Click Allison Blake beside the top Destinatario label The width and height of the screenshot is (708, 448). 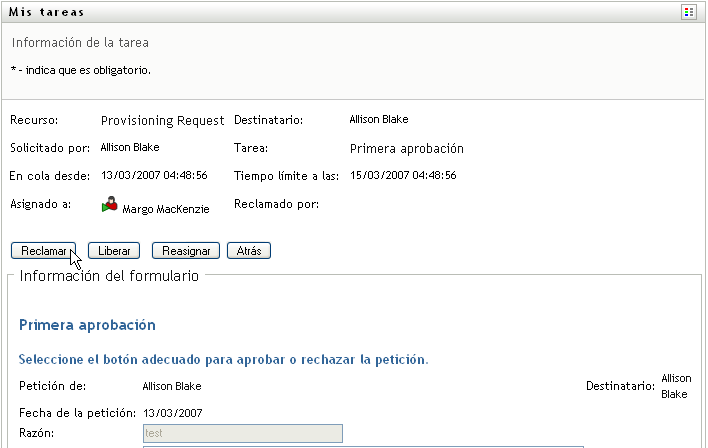pos(379,119)
